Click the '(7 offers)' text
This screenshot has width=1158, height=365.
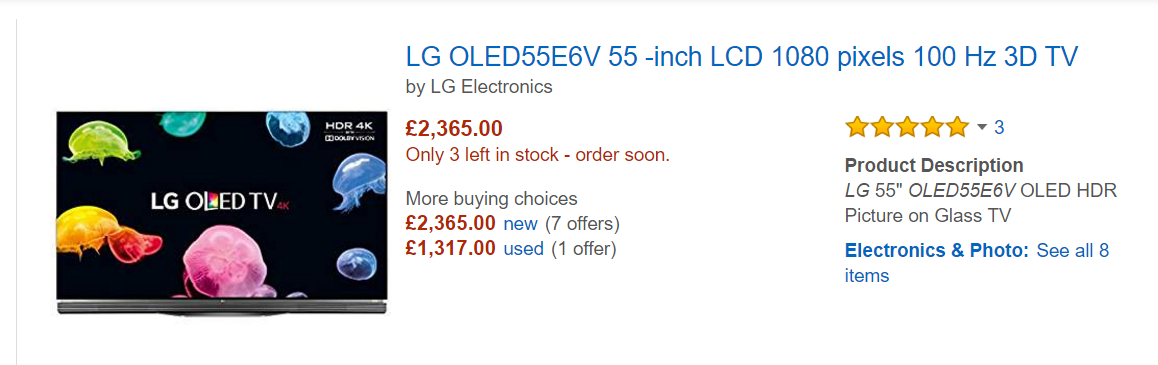pos(582,223)
